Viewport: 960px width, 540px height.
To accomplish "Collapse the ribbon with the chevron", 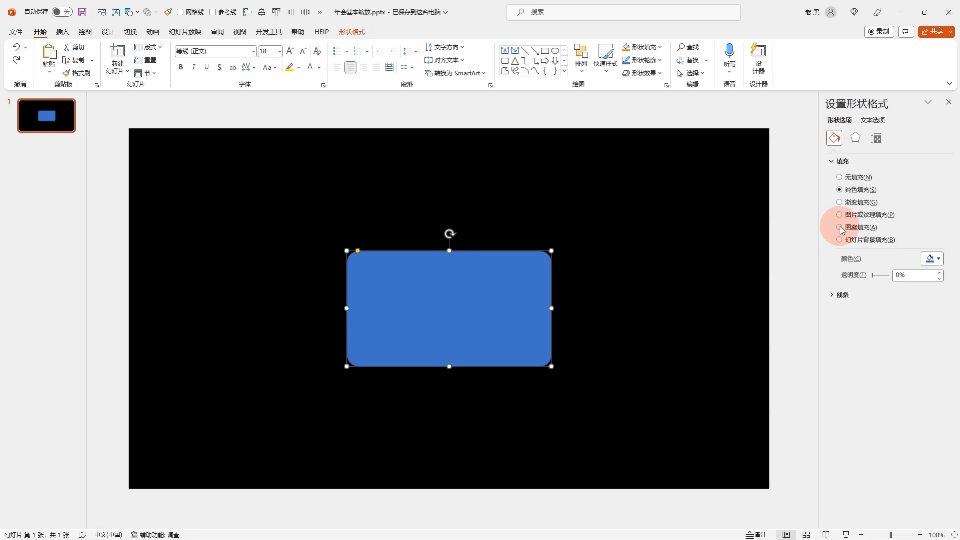I will [949, 83].
